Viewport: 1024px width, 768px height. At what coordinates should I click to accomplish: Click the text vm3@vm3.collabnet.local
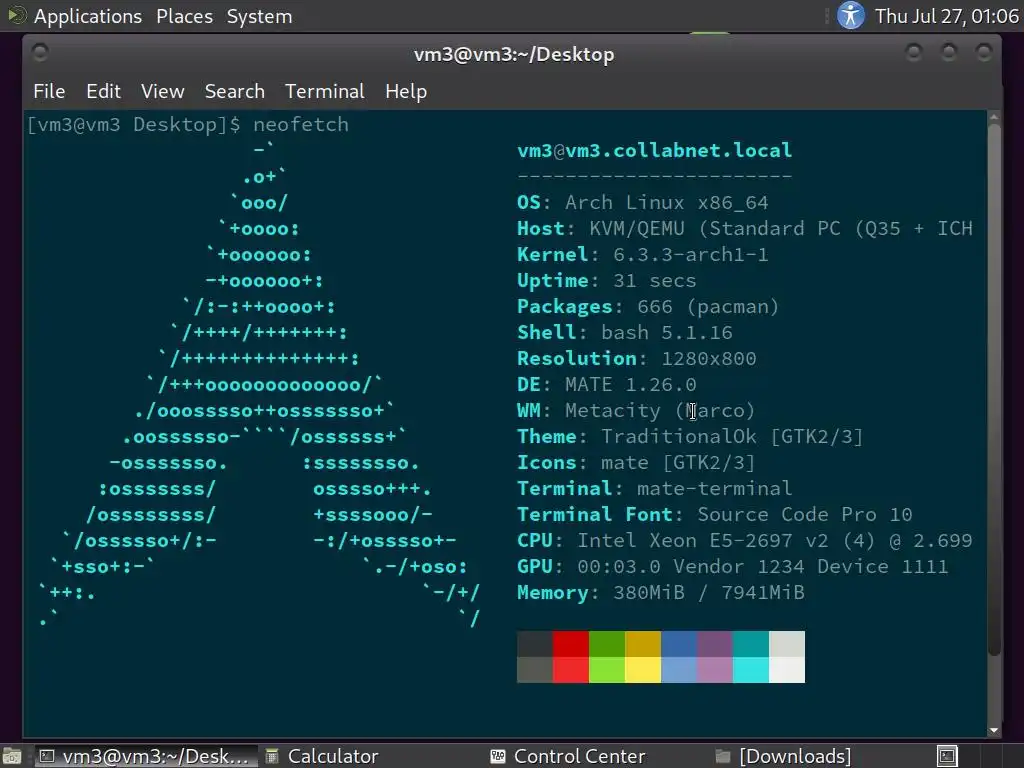(654, 151)
